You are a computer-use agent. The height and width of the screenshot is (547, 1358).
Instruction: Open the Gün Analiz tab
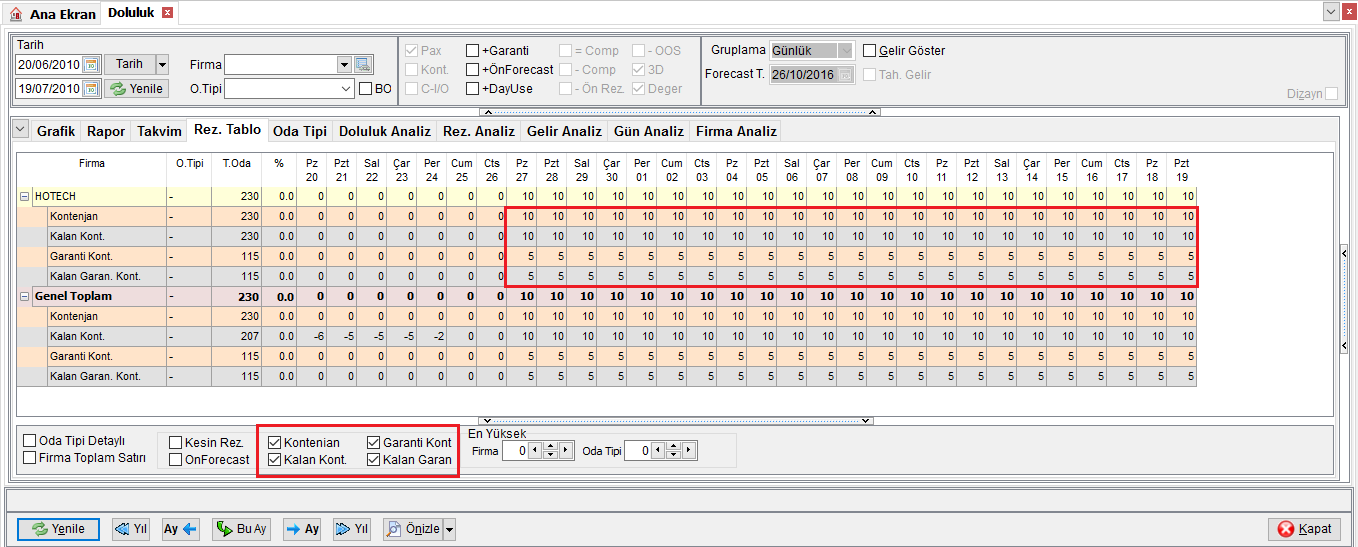[x=648, y=131]
